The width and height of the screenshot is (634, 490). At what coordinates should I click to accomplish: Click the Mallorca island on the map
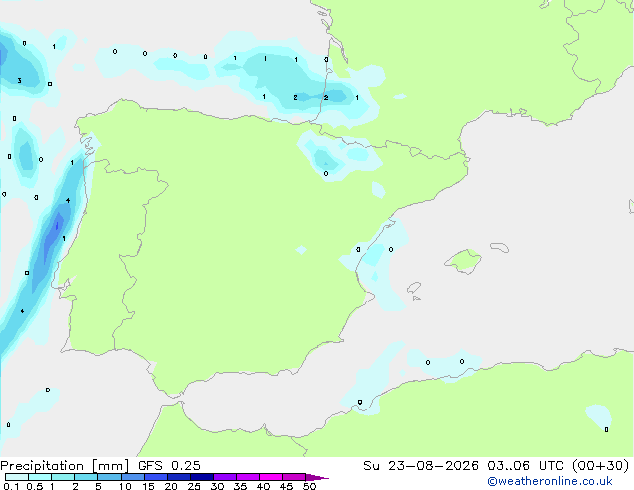tap(463, 261)
